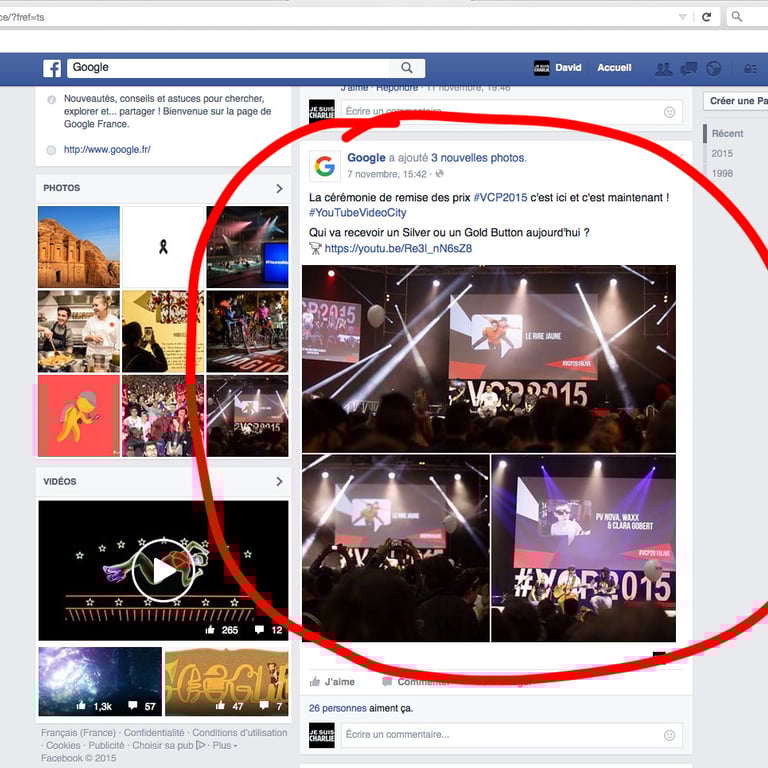768x768 pixels.
Task: Open the youtu.be video link
Action: point(398,248)
